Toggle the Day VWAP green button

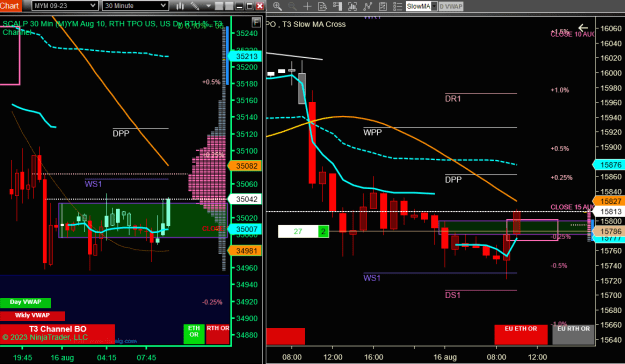(x=26, y=303)
